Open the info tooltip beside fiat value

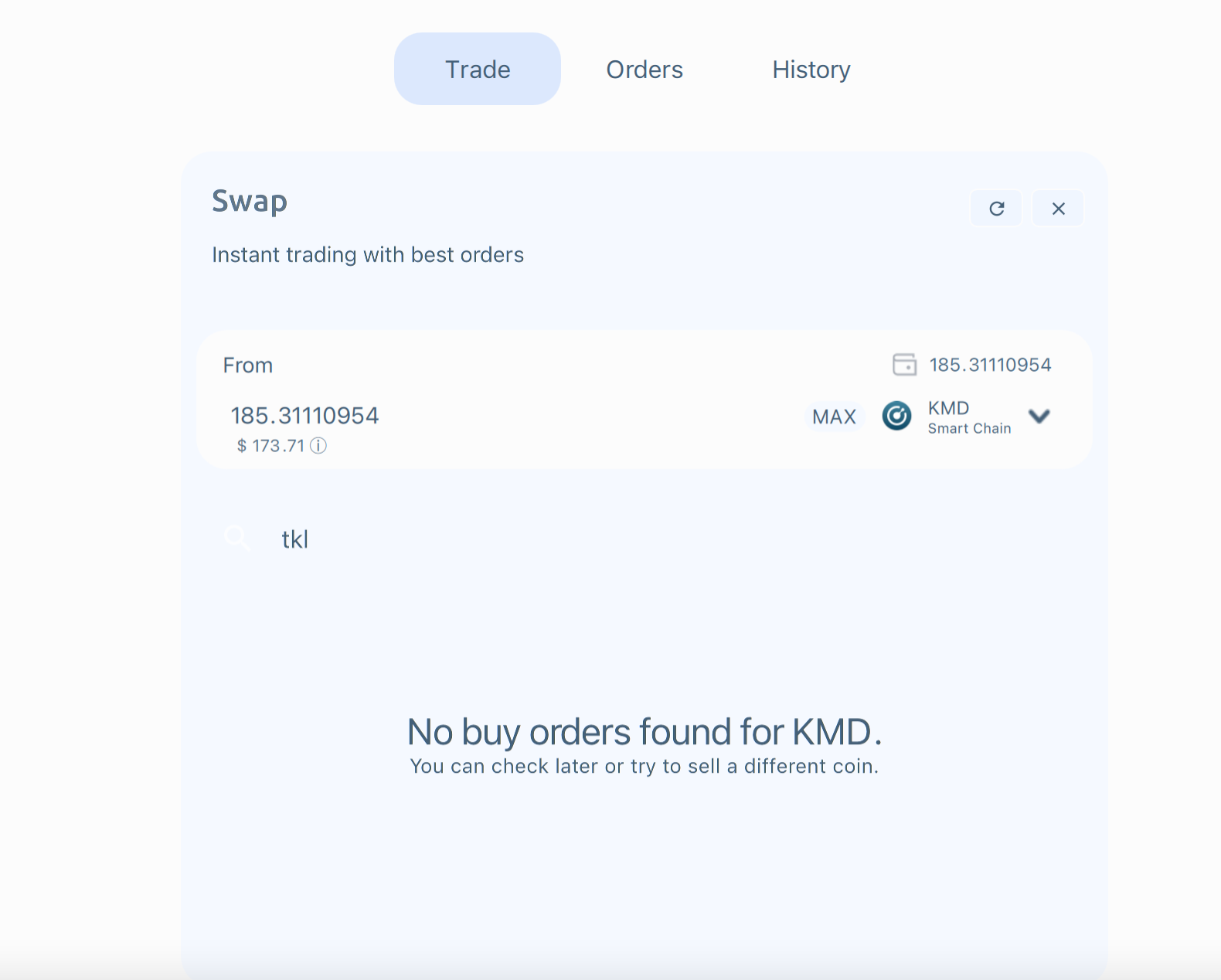(x=318, y=445)
